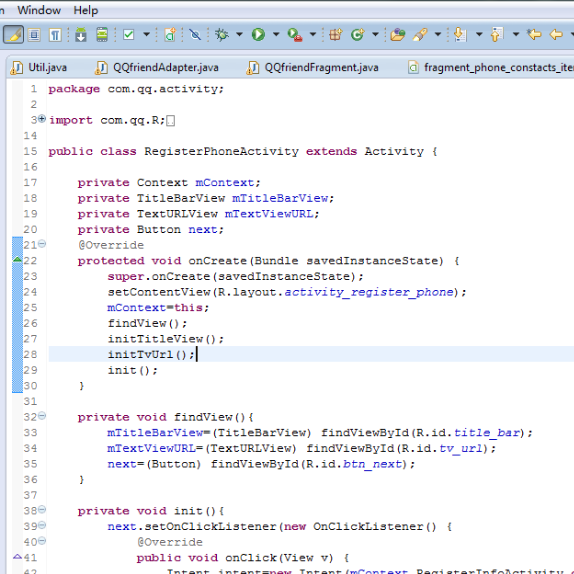
Task: Open the Previous Annotation dropdown arrow
Action: coord(516,34)
